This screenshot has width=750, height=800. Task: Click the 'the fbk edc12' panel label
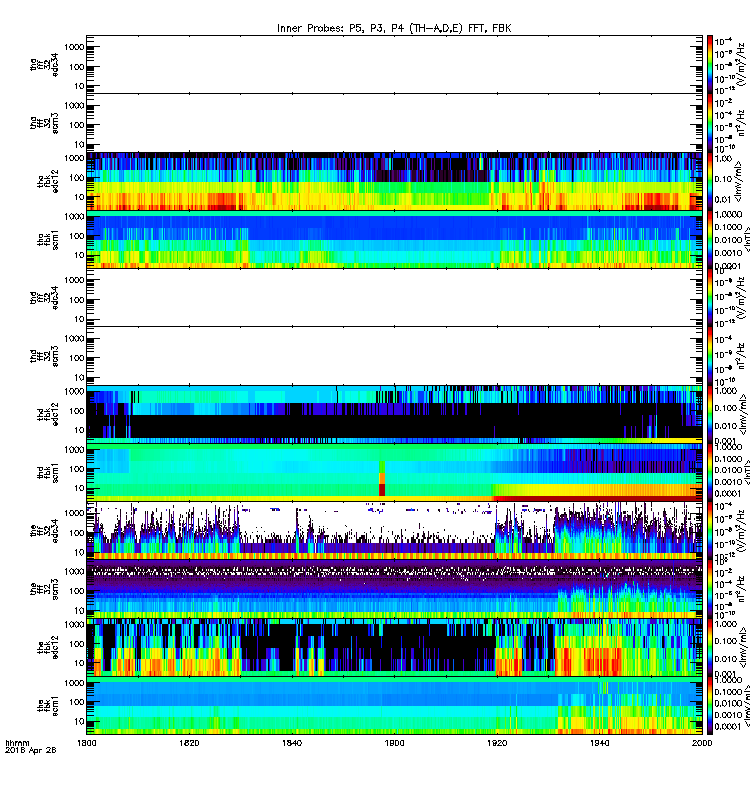tap(48, 648)
